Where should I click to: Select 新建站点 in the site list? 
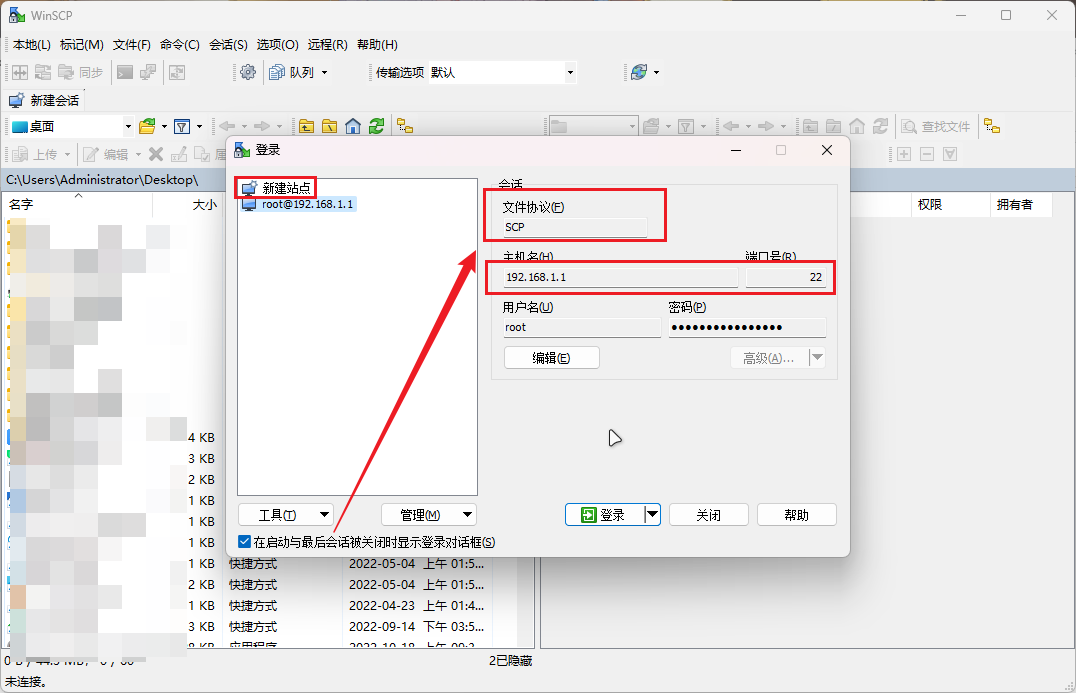tap(276, 188)
